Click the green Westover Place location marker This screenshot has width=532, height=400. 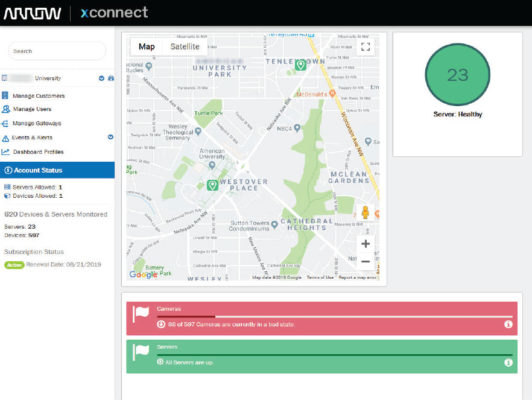click(x=212, y=185)
